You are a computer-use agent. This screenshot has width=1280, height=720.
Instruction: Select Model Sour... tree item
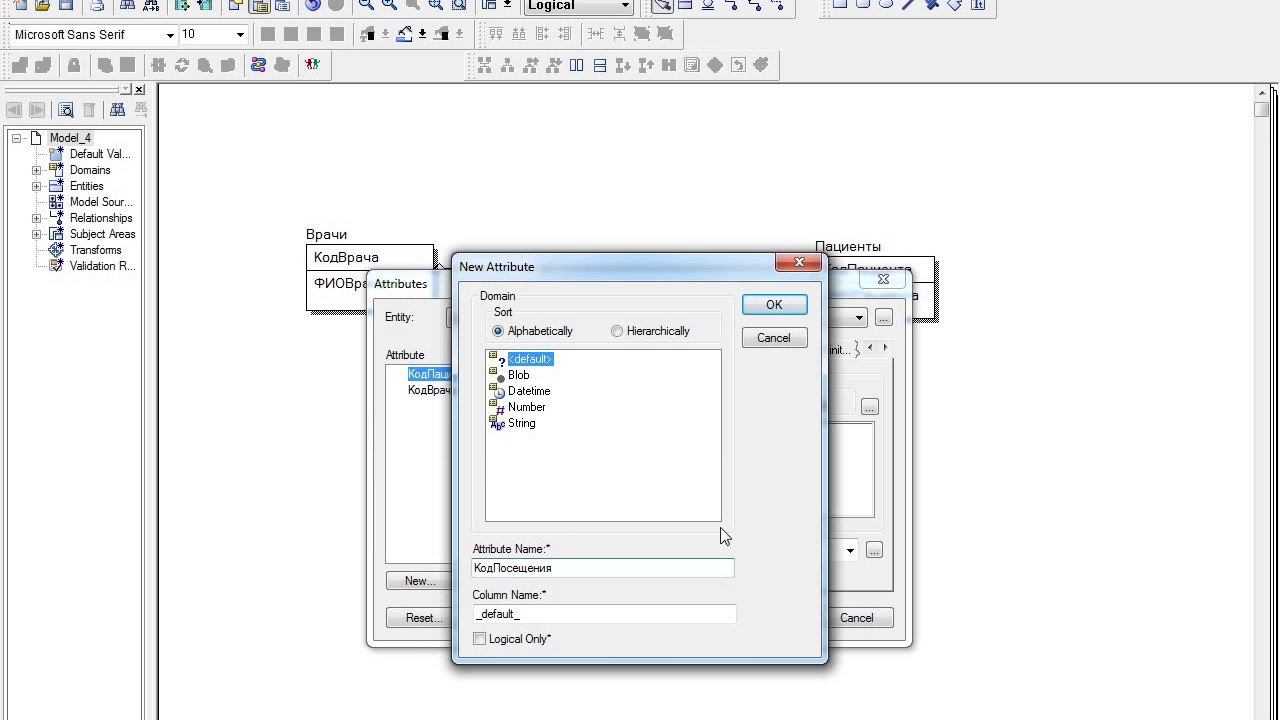(x=101, y=202)
